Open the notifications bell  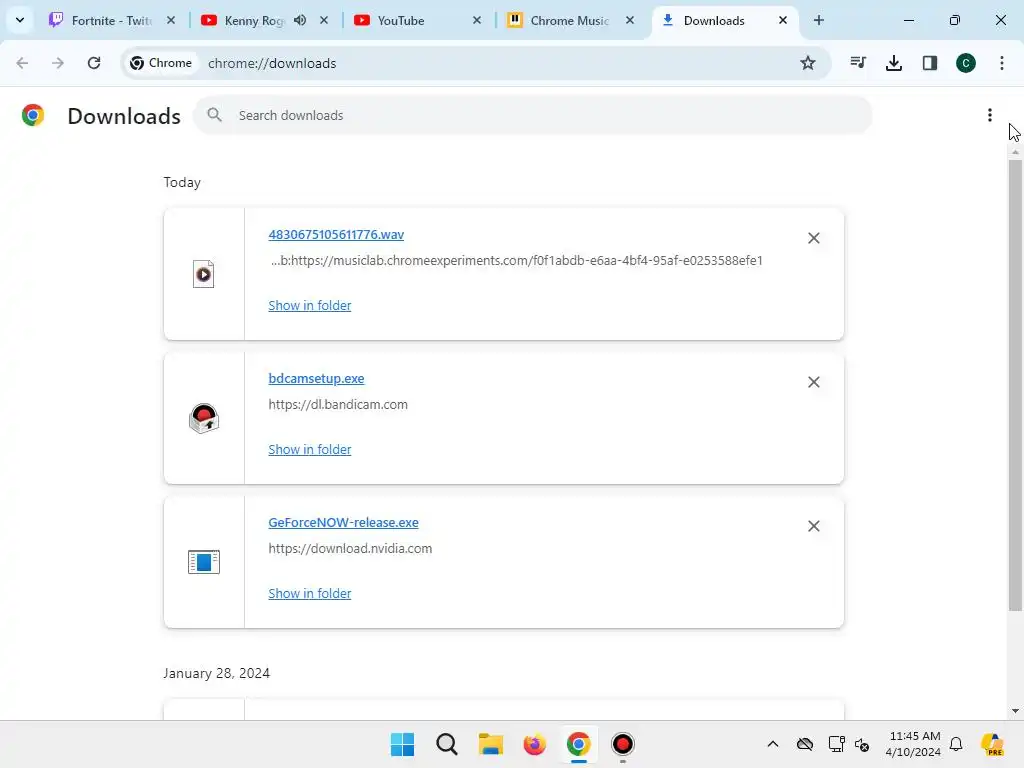tap(956, 744)
